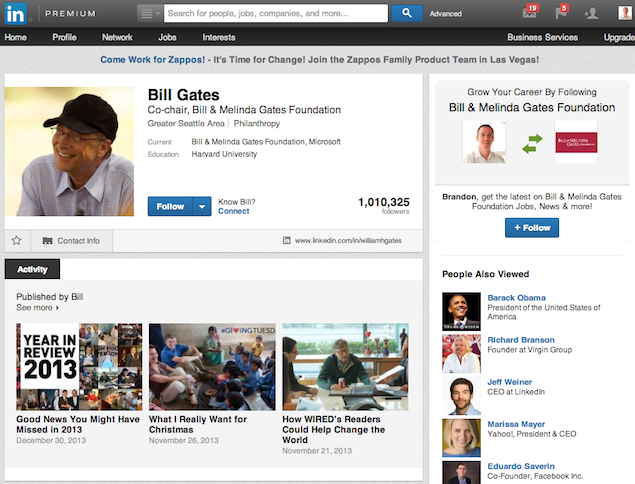This screenshot has height=484, width=635.
Task: Select the Activity tab
Action: tap(32, 269)
